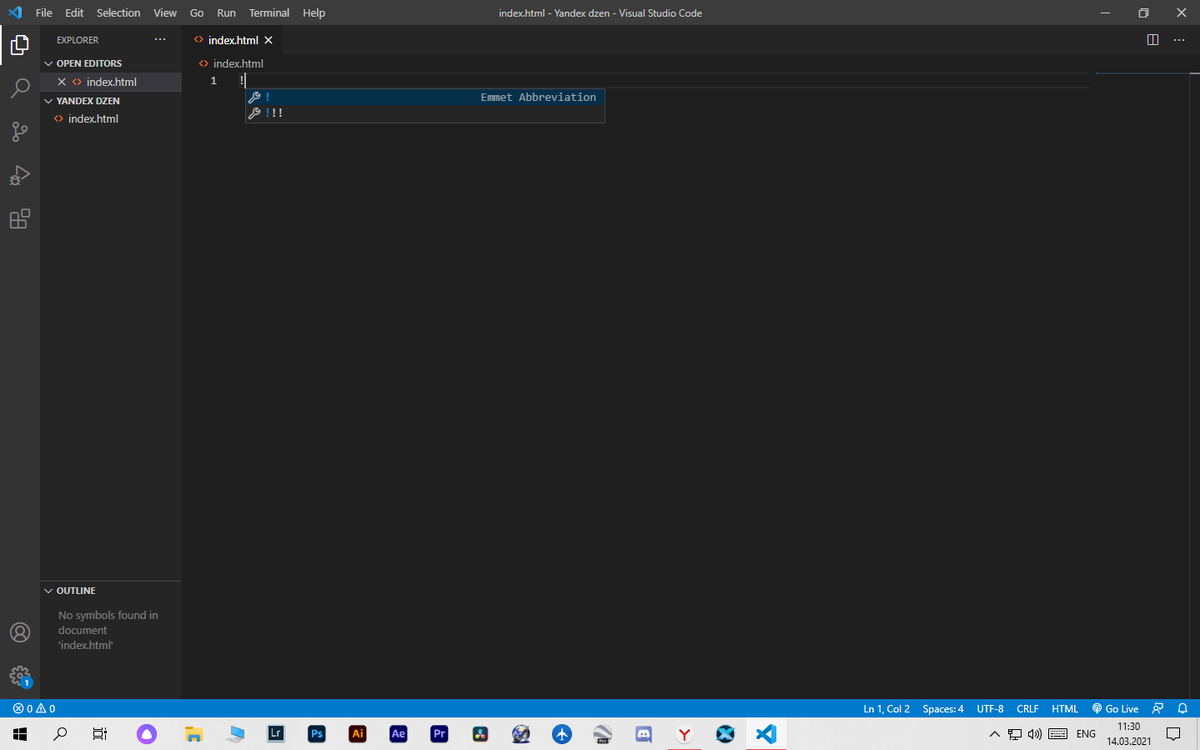This screenshot has height=750, width=1200.
Task: Open the Go menu
Action: pyautogui.click(x=197, y=13)
